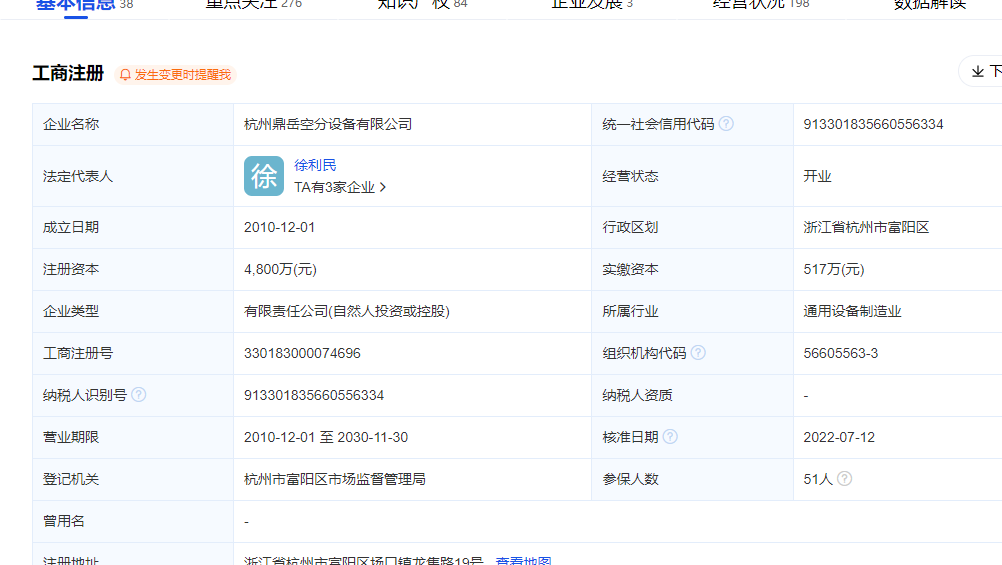Viewport: 1002px width, 565px height.
Task: Select industry value 通用设备制造业
Action: [x=852, y=311]
